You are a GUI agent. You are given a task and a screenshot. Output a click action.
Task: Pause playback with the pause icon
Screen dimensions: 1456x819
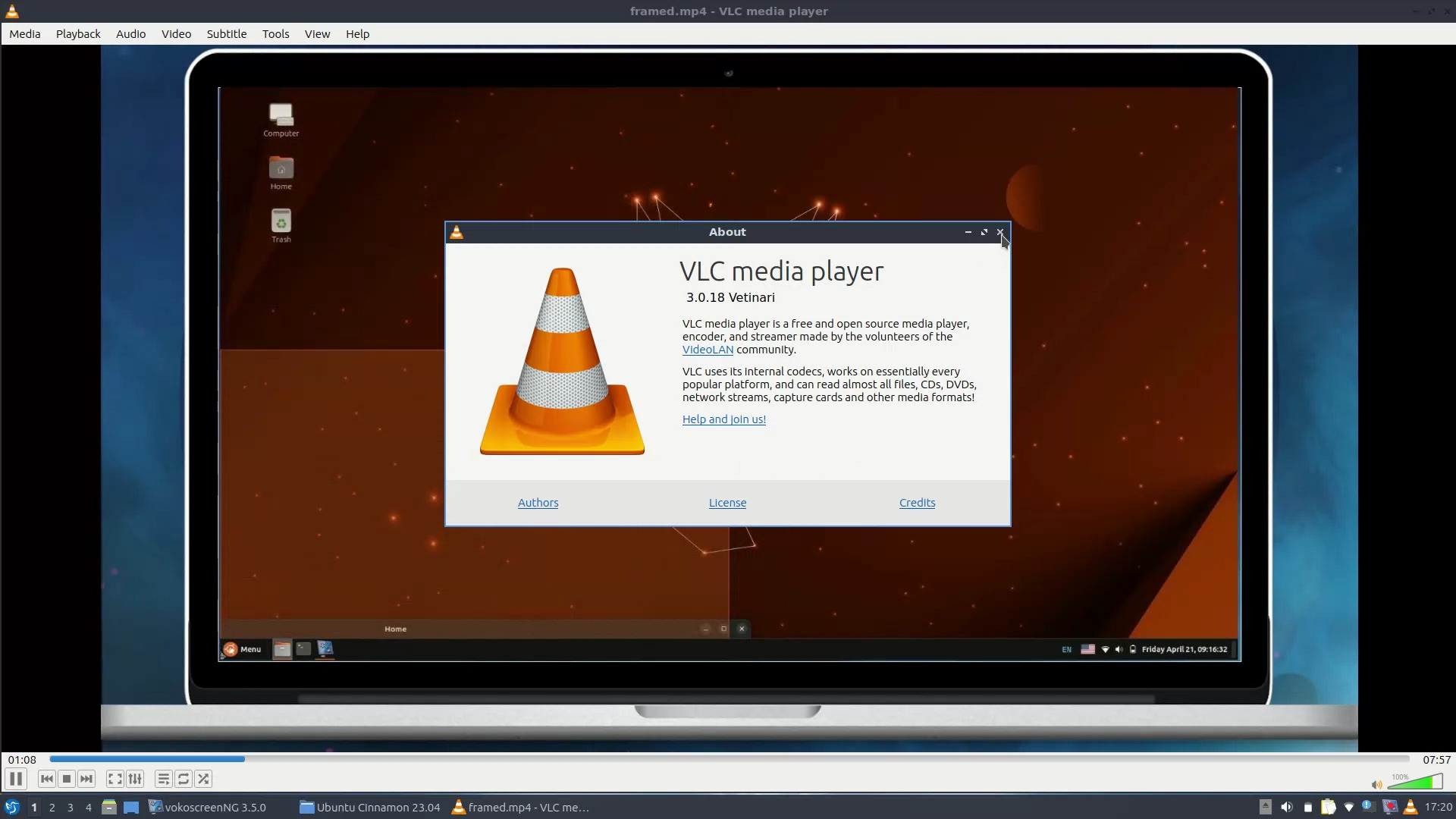15,779
